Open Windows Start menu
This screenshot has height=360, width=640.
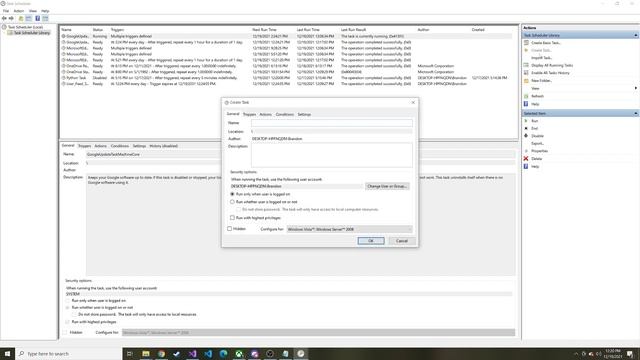click(7, 353)
